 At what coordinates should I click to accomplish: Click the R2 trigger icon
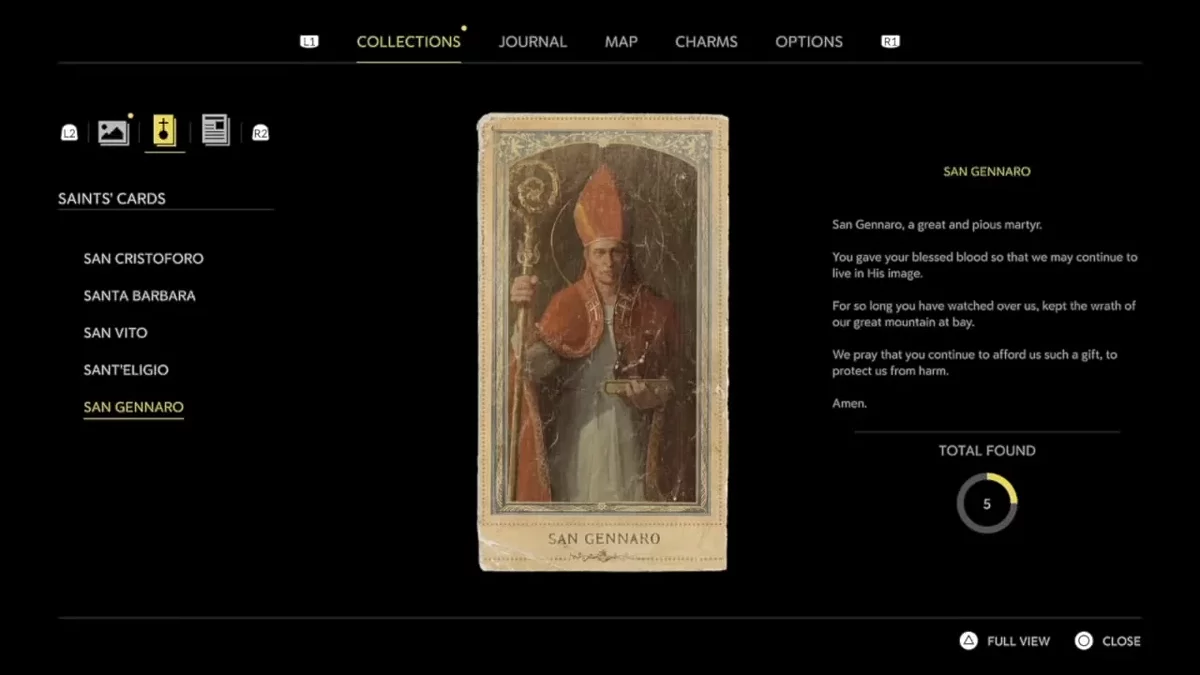tap(260, 133)
